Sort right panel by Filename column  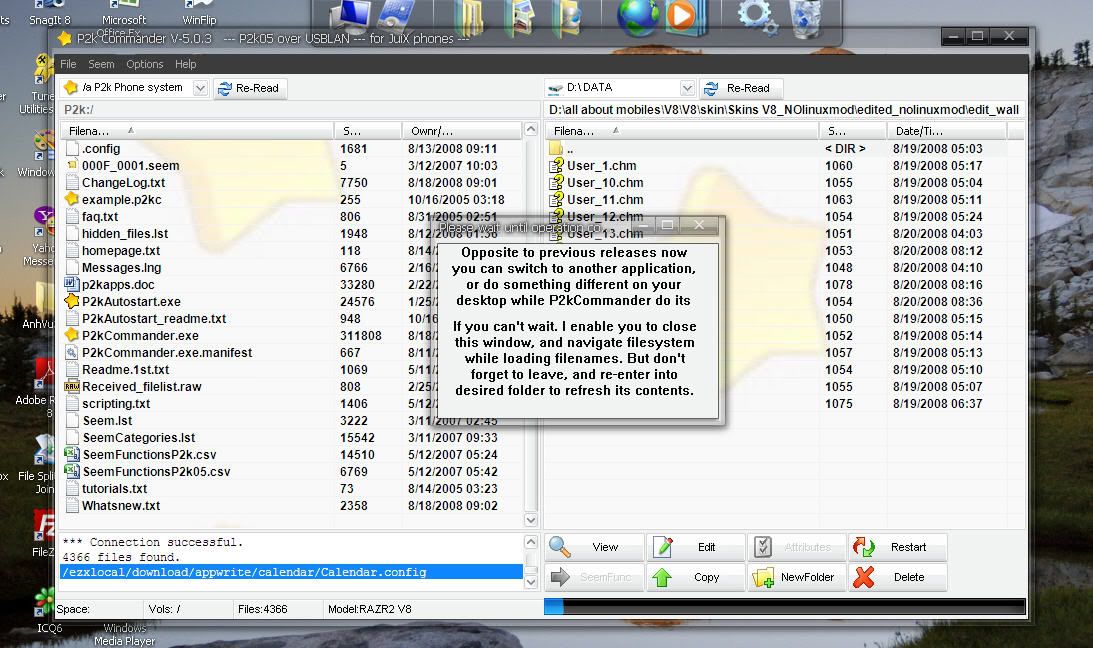click(682, 131)
